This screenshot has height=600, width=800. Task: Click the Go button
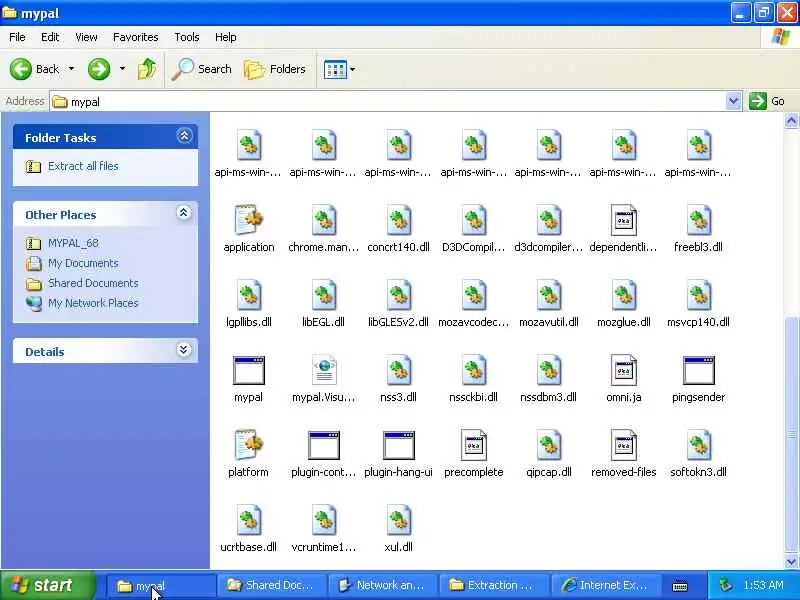point(767,101)
